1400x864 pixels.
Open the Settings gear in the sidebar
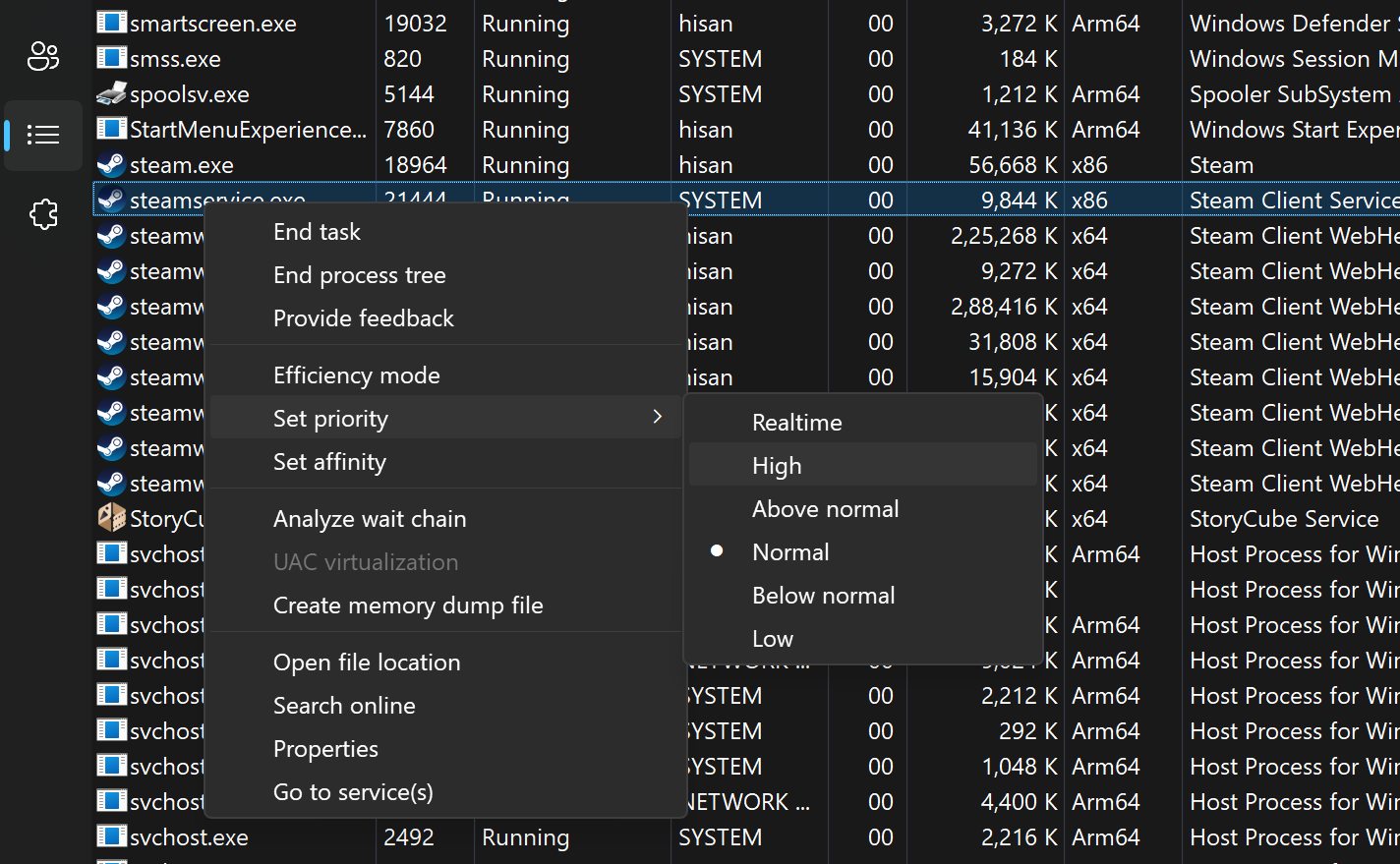[43, 214]
